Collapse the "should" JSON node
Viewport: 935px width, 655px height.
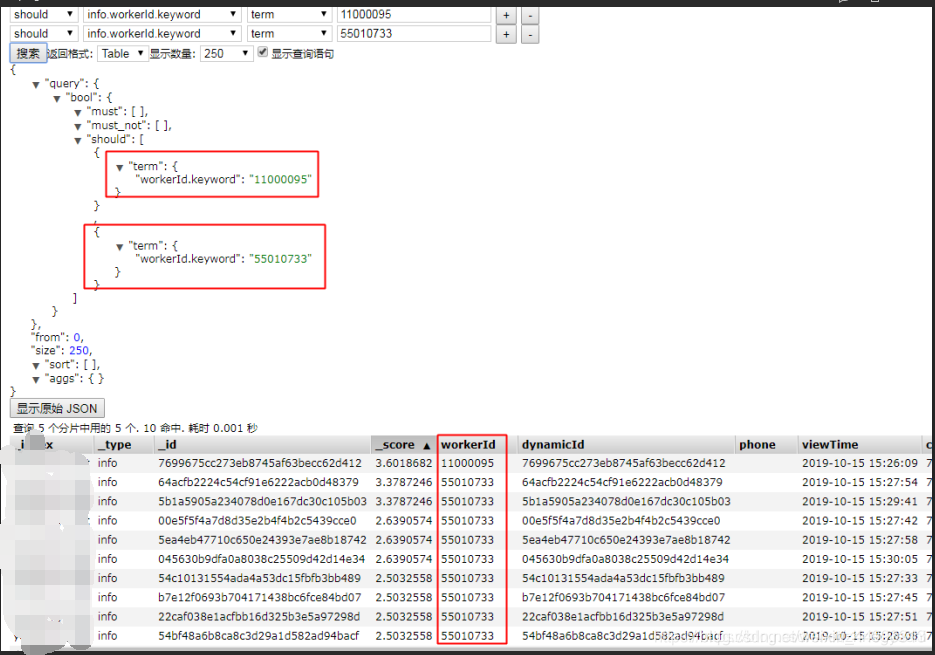pyautogui.click(x=78, y=140)
